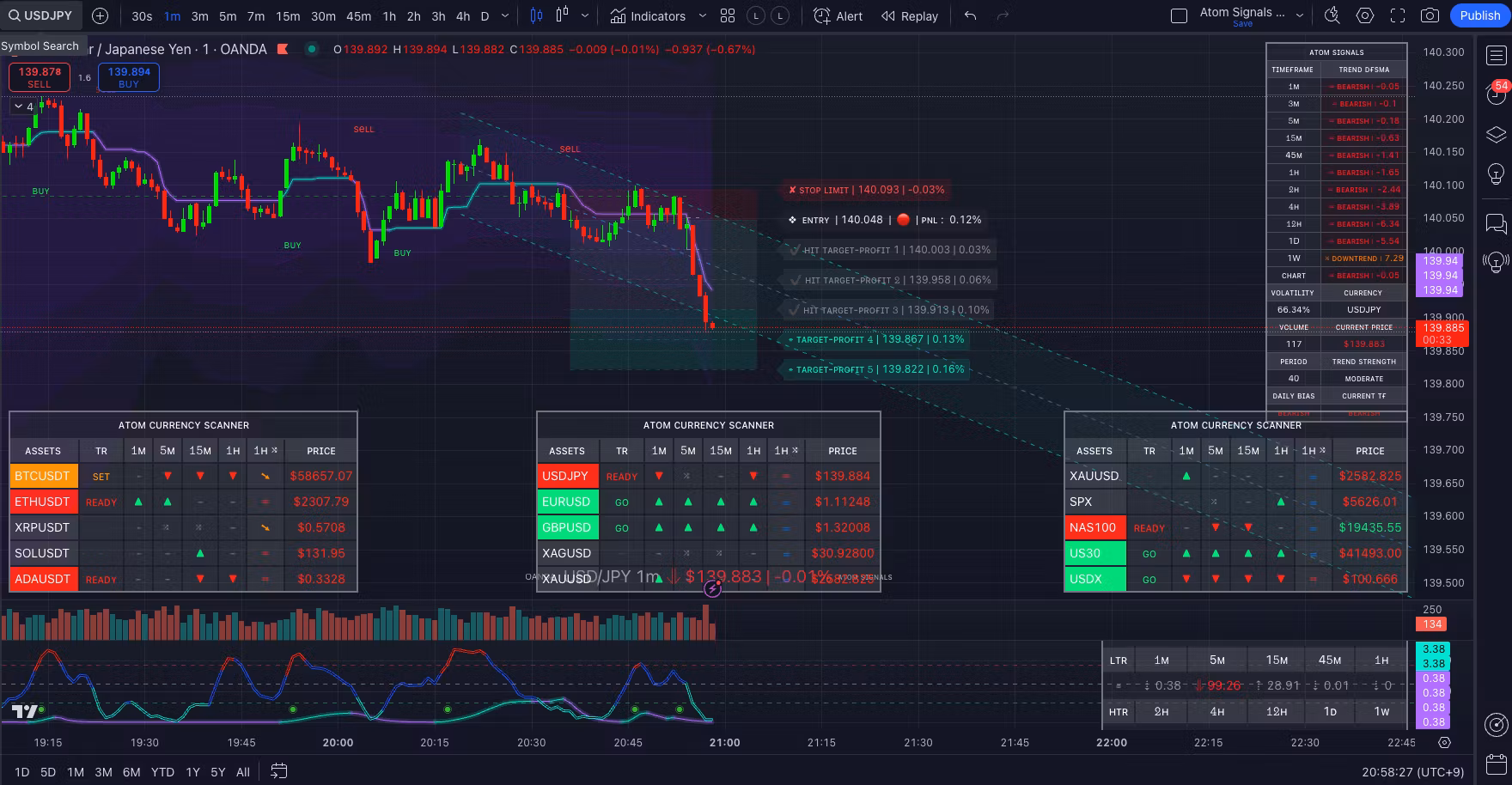Click the hollow candles chart type icon
Viewport: 1512px width, 785px height.
pyautogui.click(x=563, y=15)
